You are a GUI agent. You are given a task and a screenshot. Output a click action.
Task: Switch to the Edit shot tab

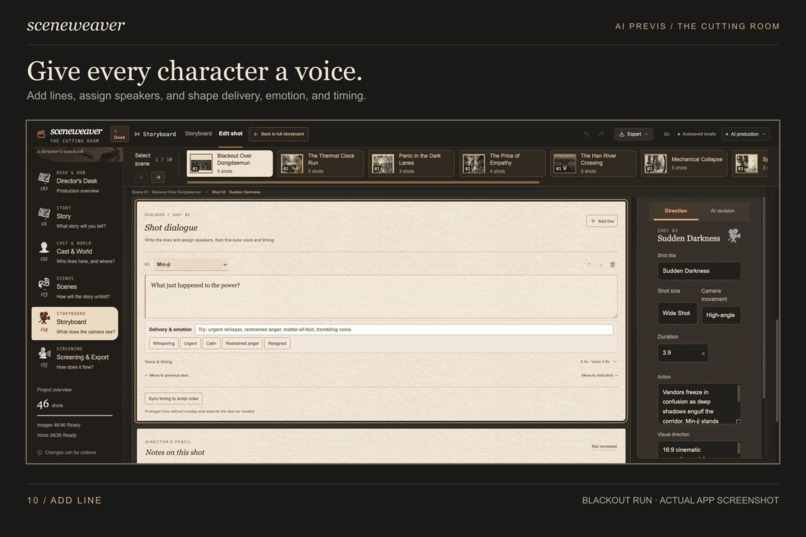point(230,134)
